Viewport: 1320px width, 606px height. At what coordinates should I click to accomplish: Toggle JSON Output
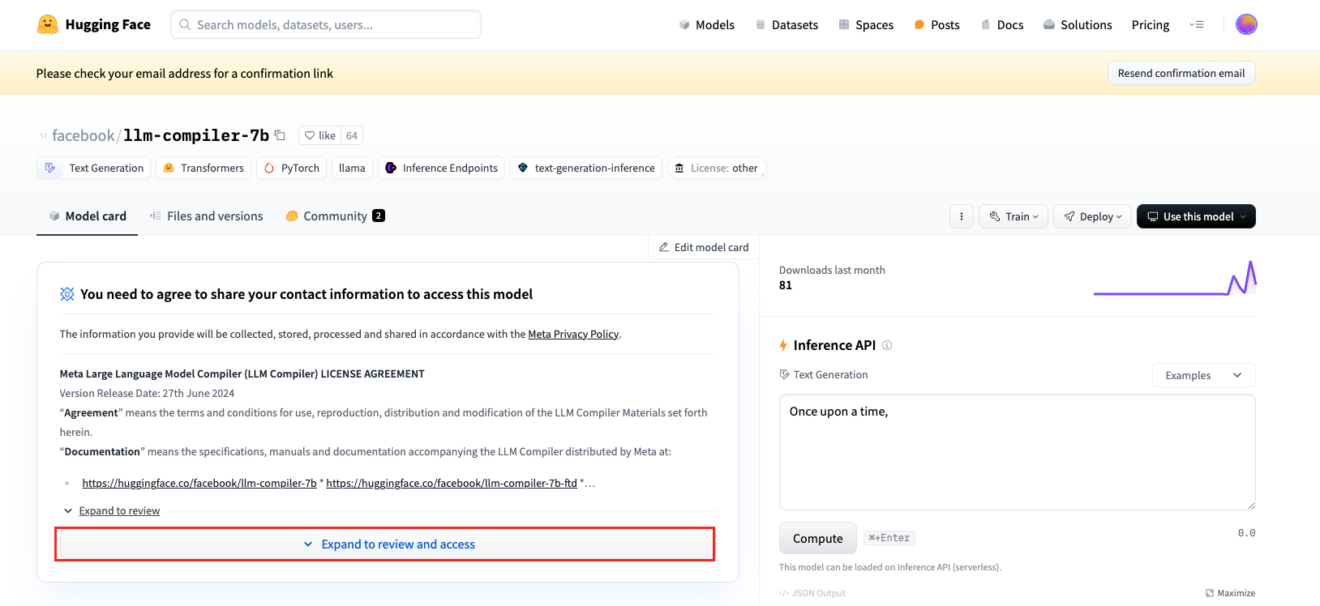tap(812, 593)
